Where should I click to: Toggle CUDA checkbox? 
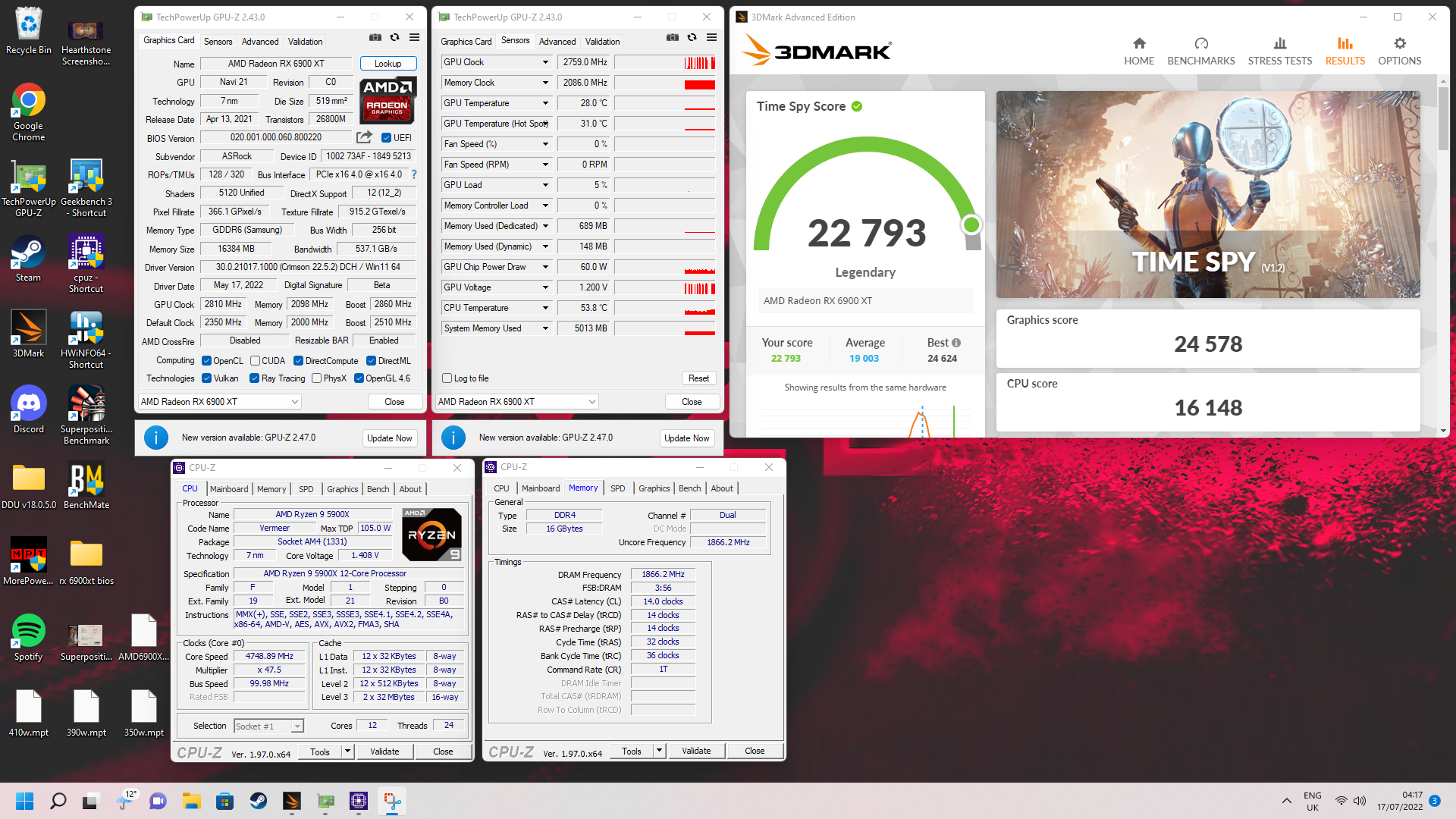(x=255, y=361)
